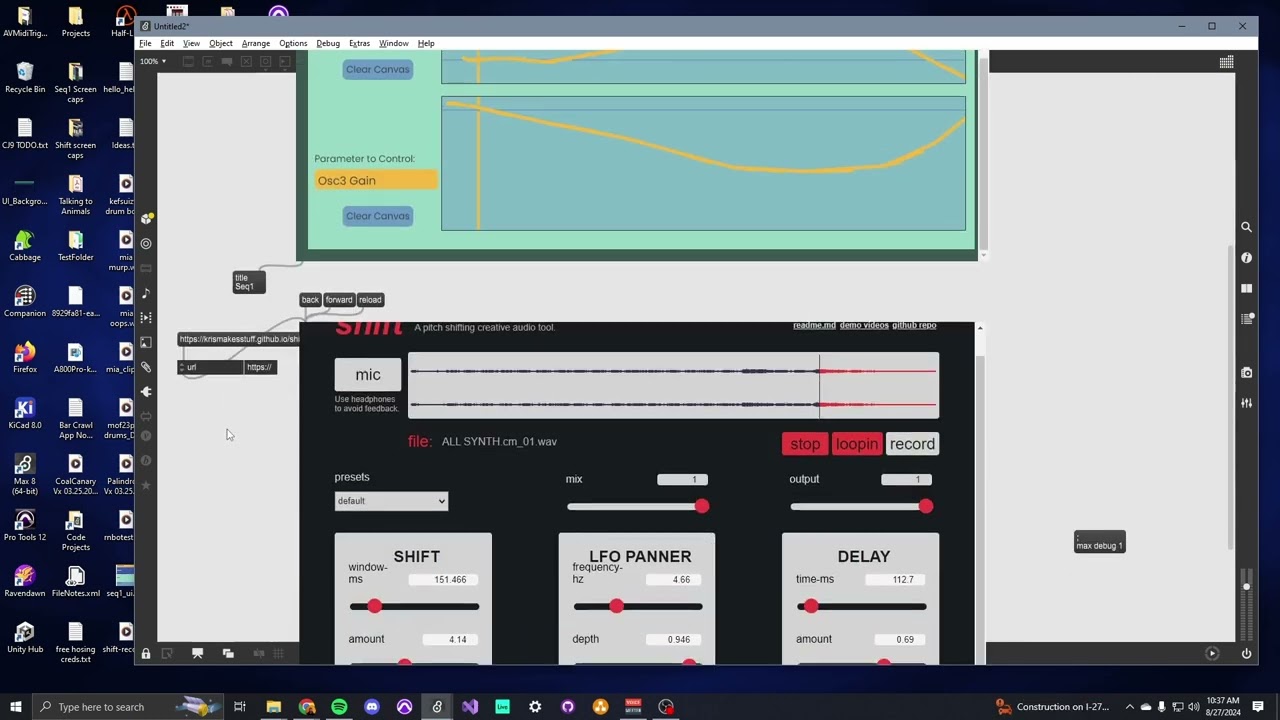Click the url umenu object in patcher

tap(210, 367)
